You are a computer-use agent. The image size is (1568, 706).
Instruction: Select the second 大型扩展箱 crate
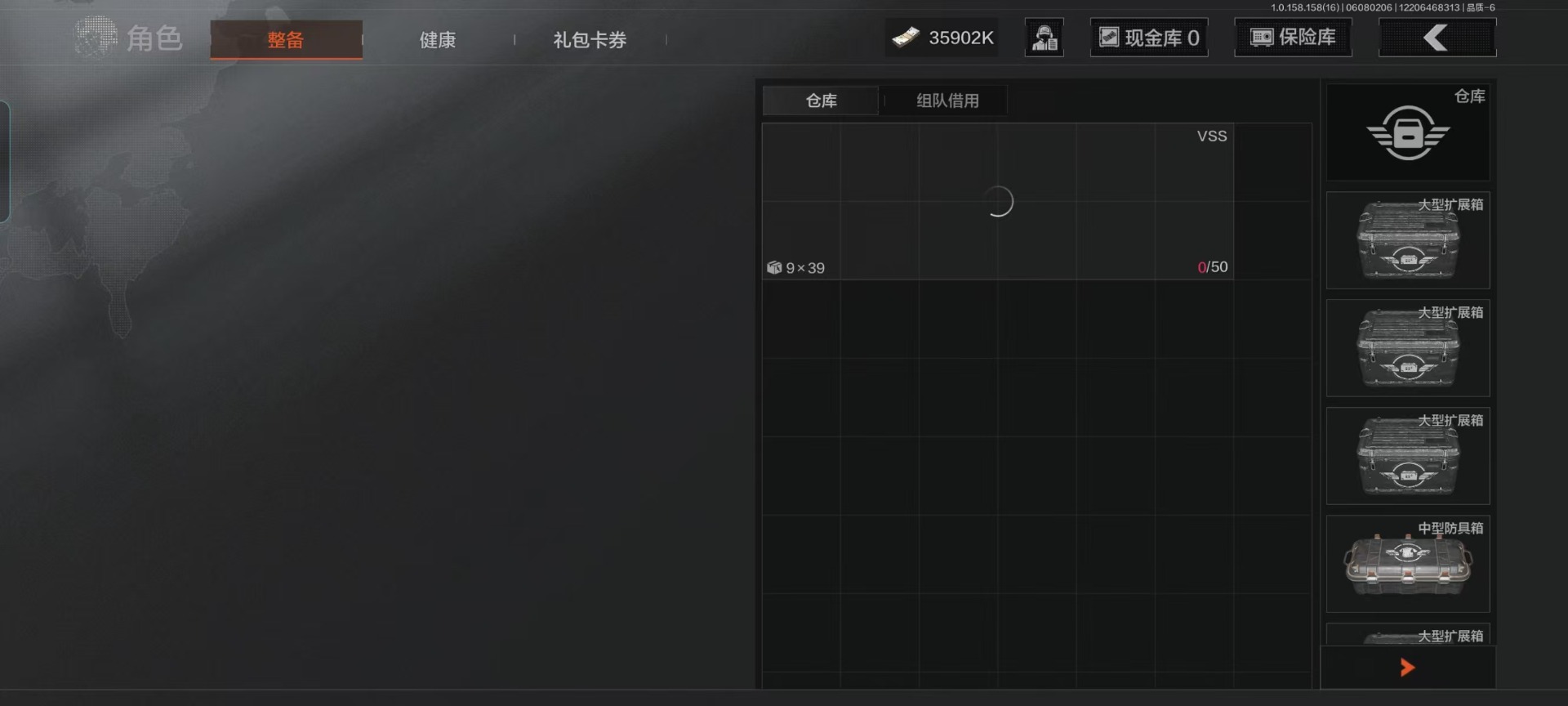tap(1408, 348)
